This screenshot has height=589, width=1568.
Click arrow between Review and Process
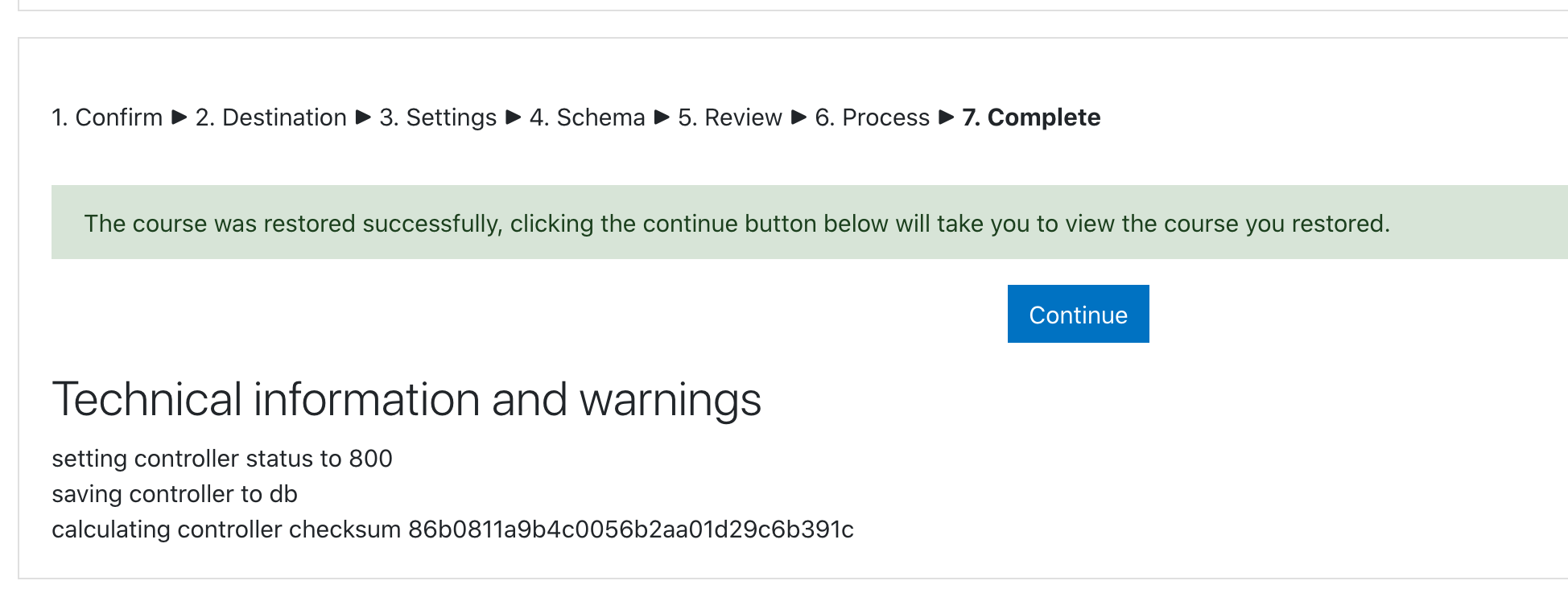(x=798, y=117)
